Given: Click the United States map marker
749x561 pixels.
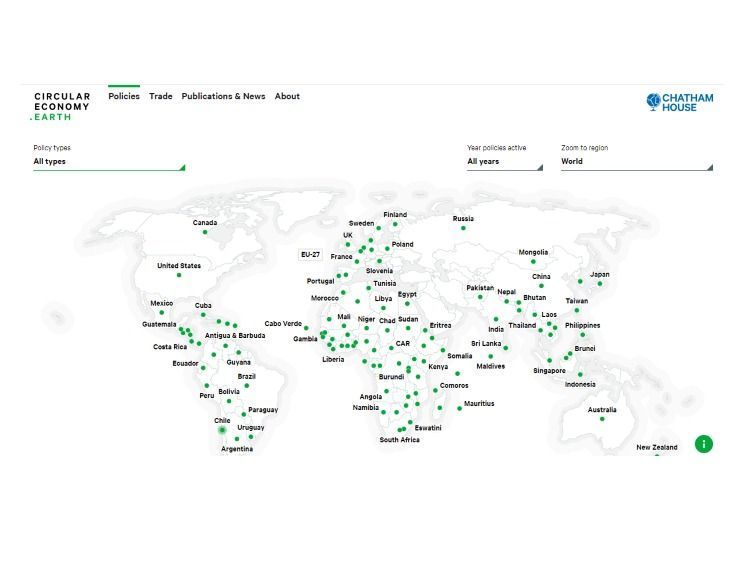Looking at the screenshot, I should coord(179,275).
